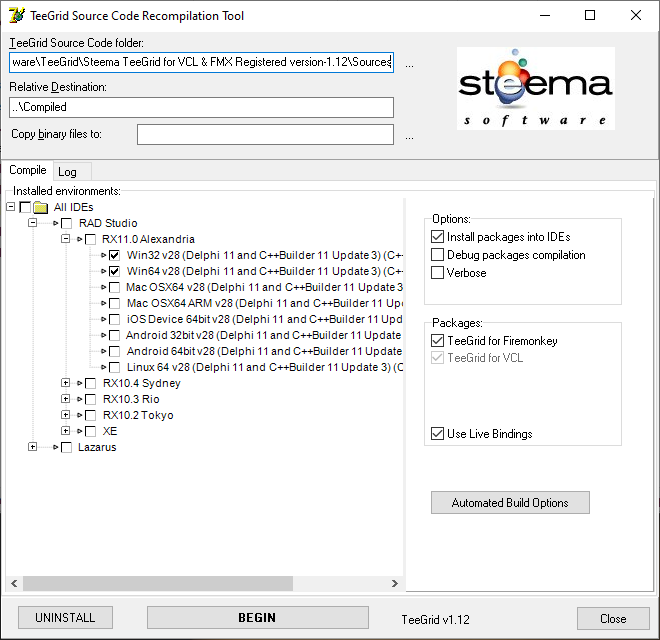Browse for TeeGrid Source Code folder
660x640 pixels.
409,65
